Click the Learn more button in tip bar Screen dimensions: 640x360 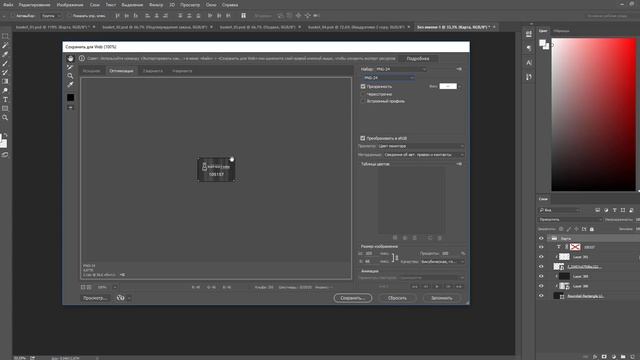point(418,58)
